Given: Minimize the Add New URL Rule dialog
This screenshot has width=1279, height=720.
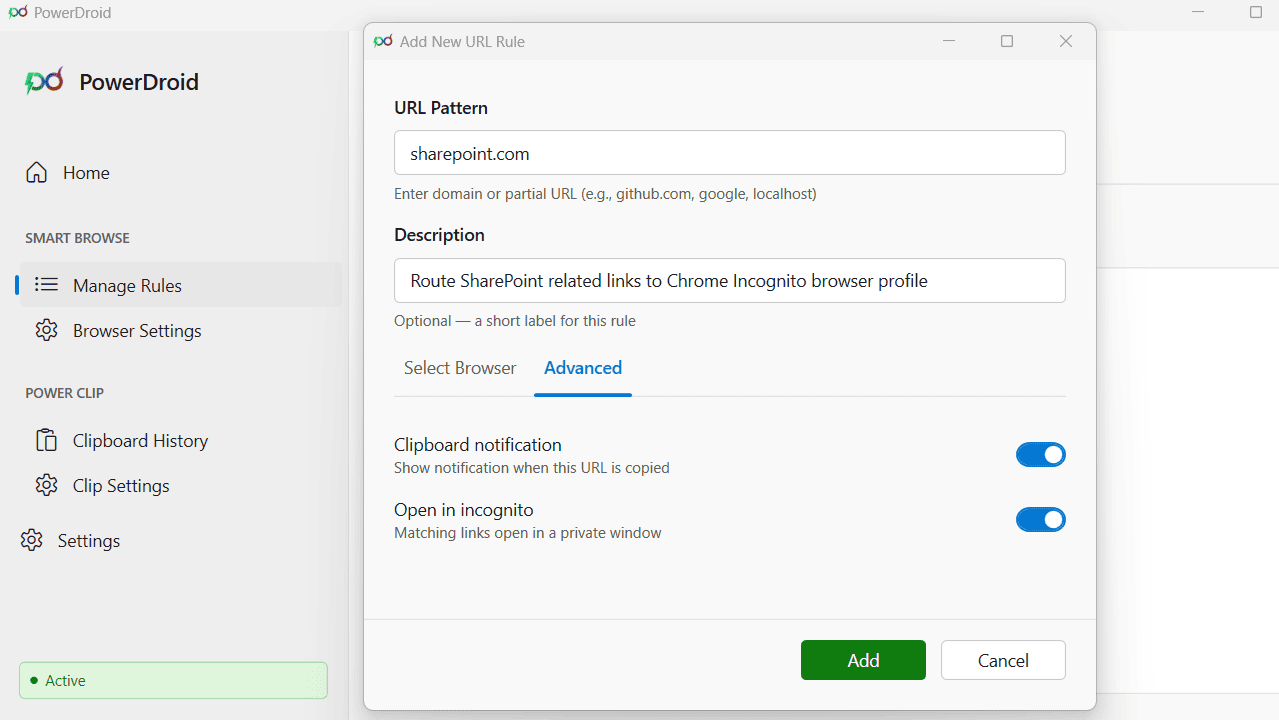Looking at the screenshot, I should click(x=949, y=41).
